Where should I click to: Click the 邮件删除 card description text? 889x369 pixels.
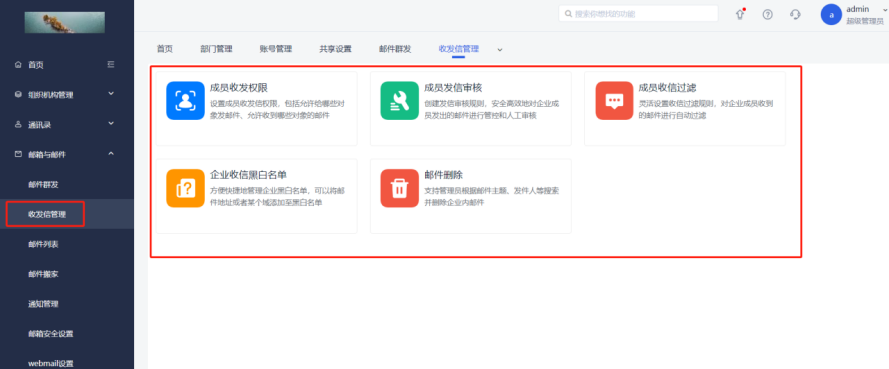pyautogui.click(x=492, y=196)
